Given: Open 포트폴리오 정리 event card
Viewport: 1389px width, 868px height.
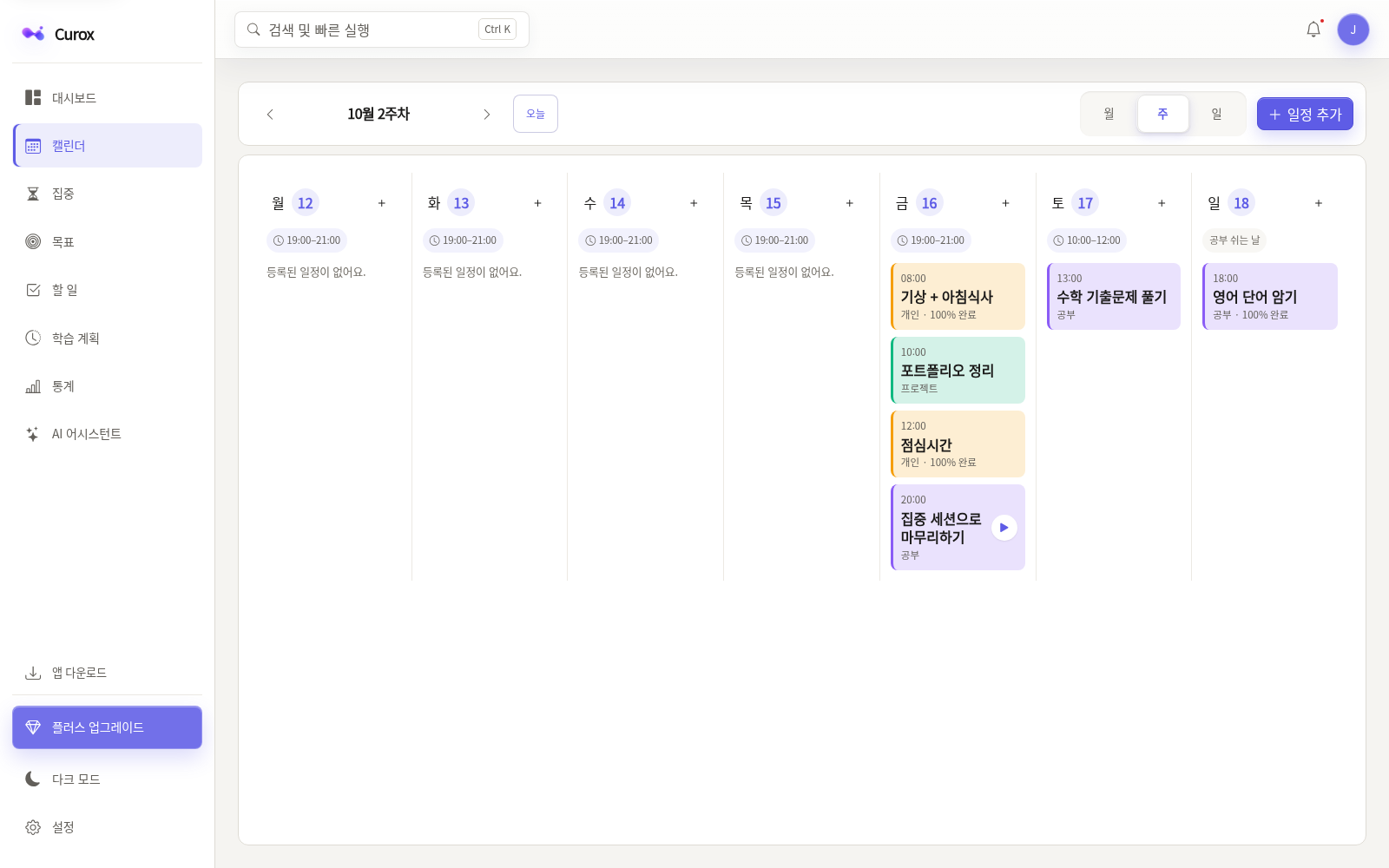Looking at the screenshot, I should tap(958, 370).
